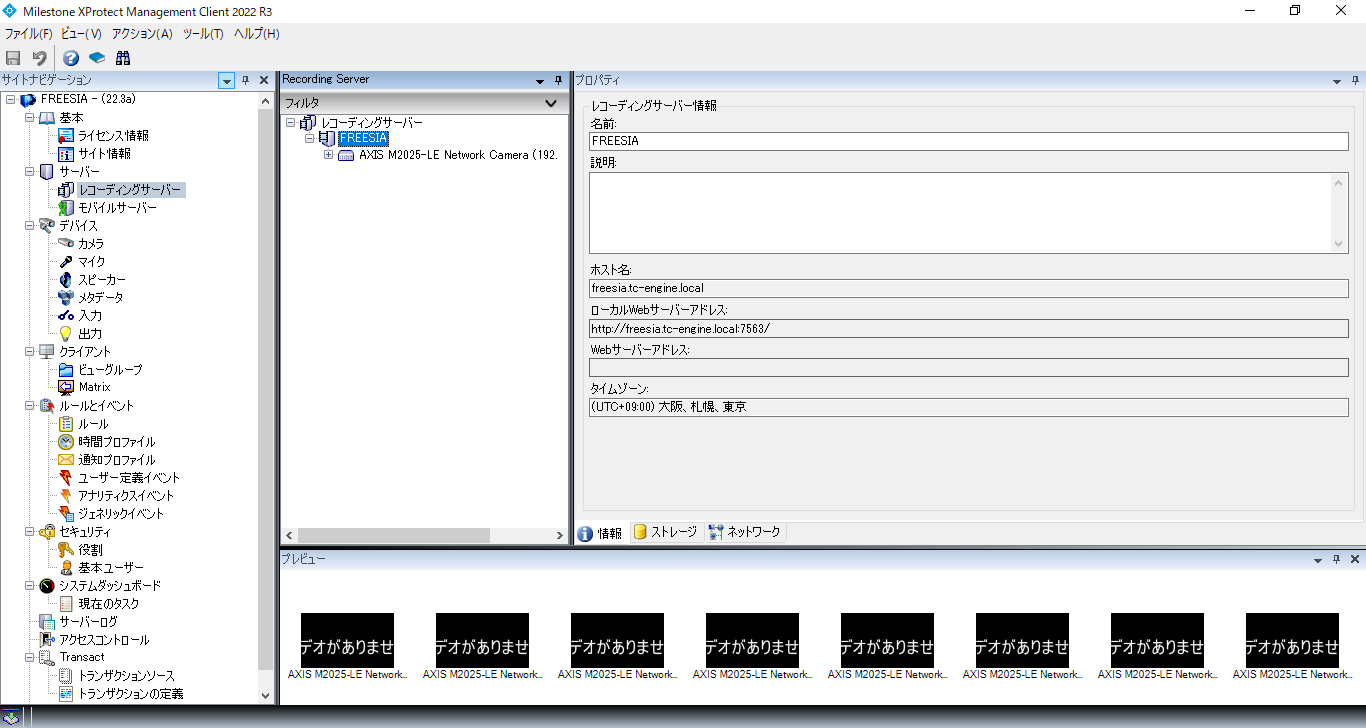Image resolution: width=1366 pixels, height=728 pixels.
Task: Click the binoculars search icon in toolbar
Action: 123,58
